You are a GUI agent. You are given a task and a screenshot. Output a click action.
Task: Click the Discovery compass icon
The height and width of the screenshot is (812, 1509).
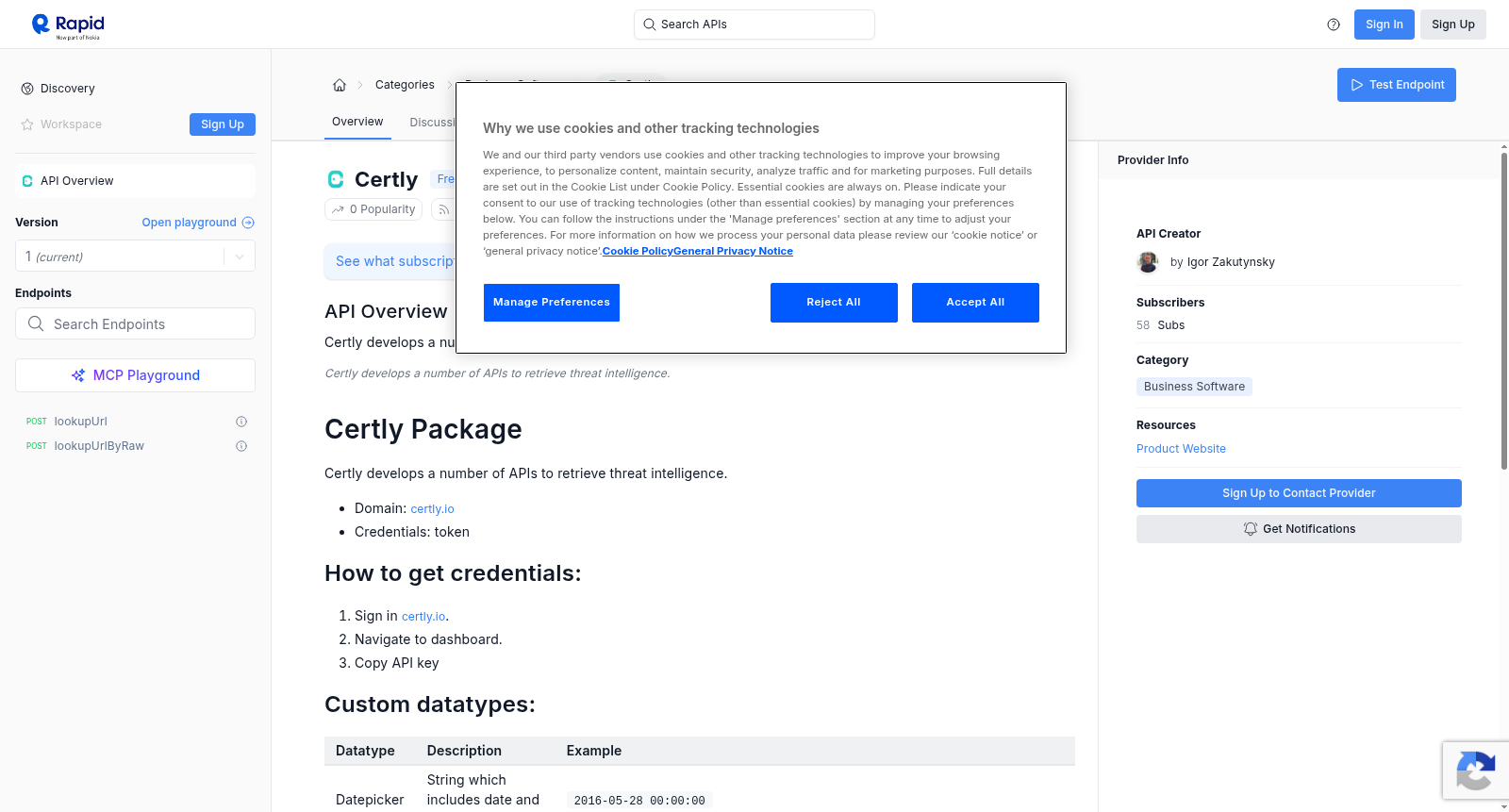point(27,89)
